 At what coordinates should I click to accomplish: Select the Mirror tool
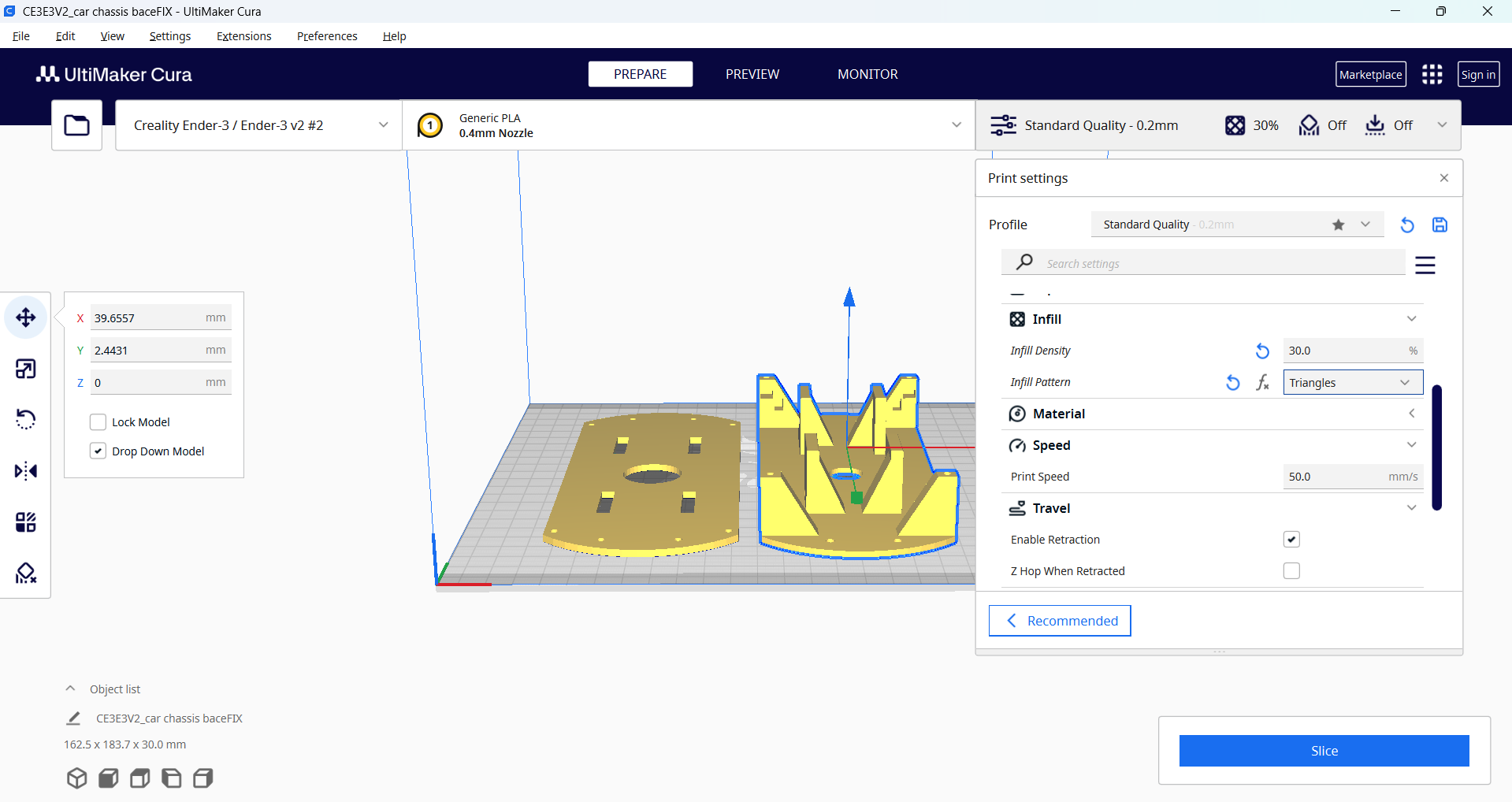click(x=26, y=471)
